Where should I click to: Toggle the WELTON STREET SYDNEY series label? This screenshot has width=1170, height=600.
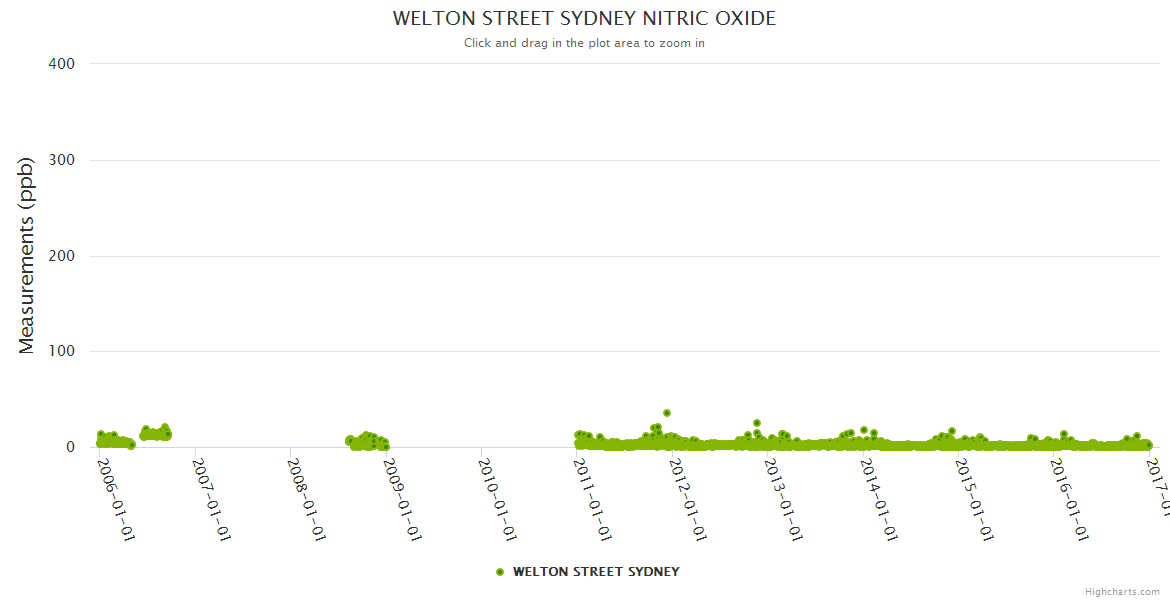(596, 572)
